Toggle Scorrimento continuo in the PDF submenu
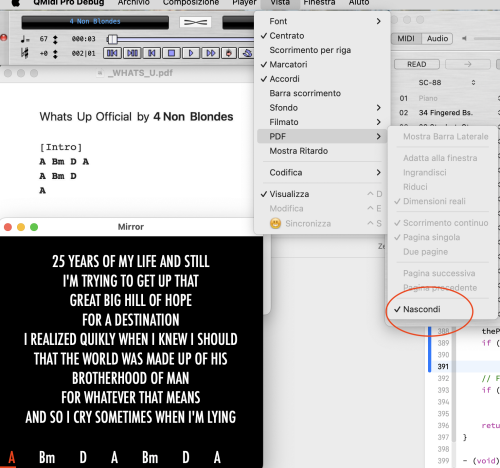 [x=441, y=223]
